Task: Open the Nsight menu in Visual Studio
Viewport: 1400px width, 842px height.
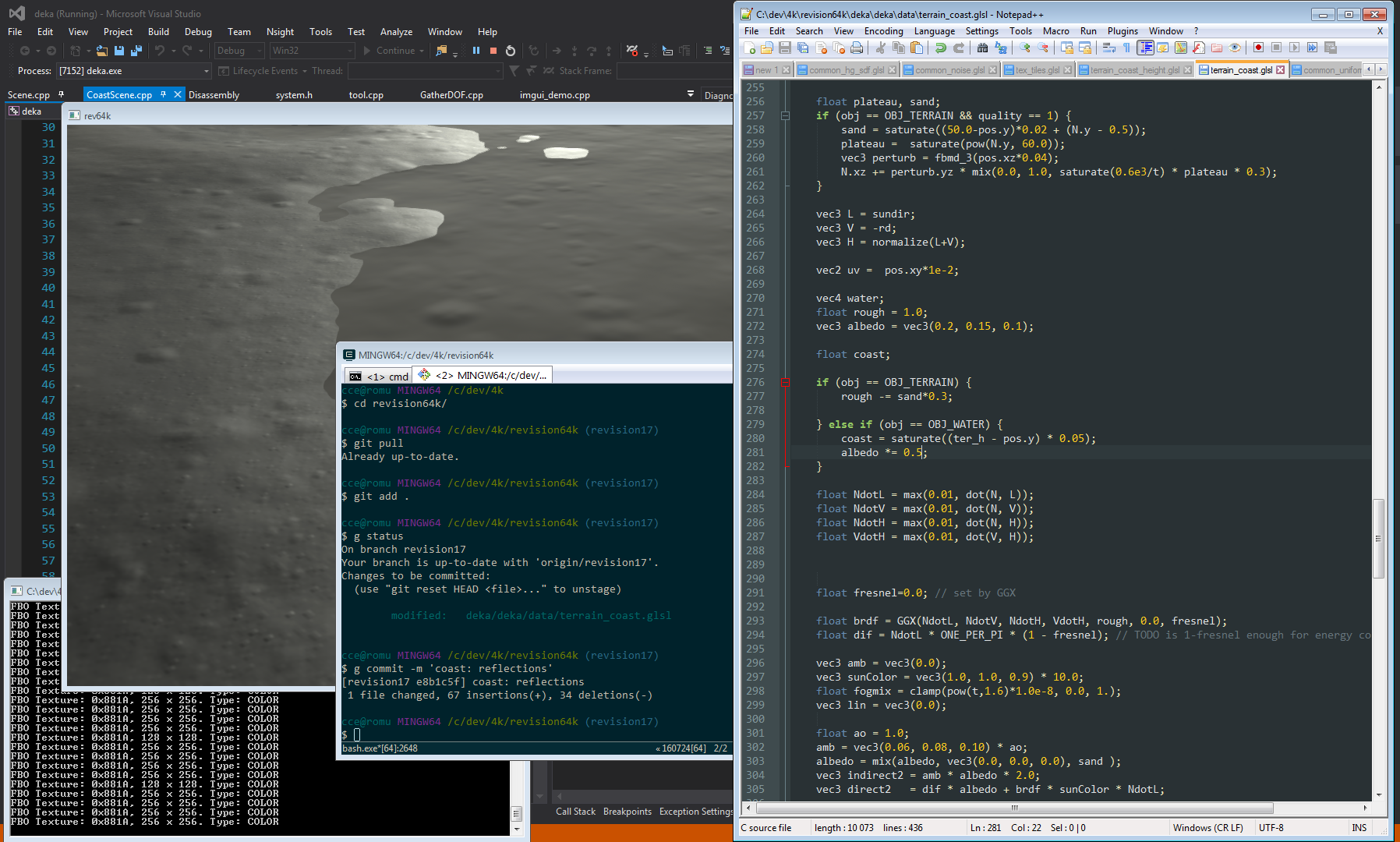Action: pyautogui.click(x=280, y=32)
